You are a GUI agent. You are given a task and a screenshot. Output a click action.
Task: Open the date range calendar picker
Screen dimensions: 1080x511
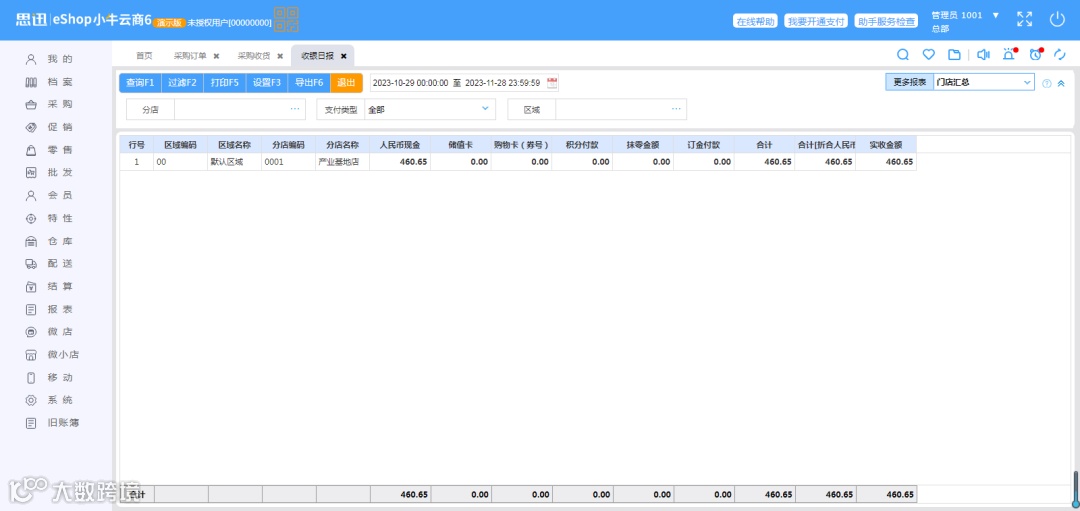(x=552, y=83)
